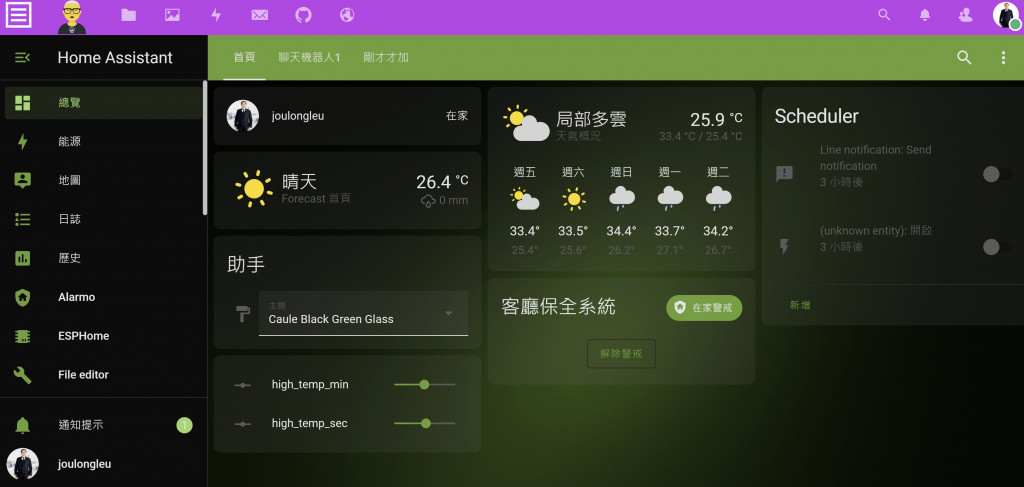1024x487 pixels.
Task: Click high_temp_min label
Action: pos(310,385)
